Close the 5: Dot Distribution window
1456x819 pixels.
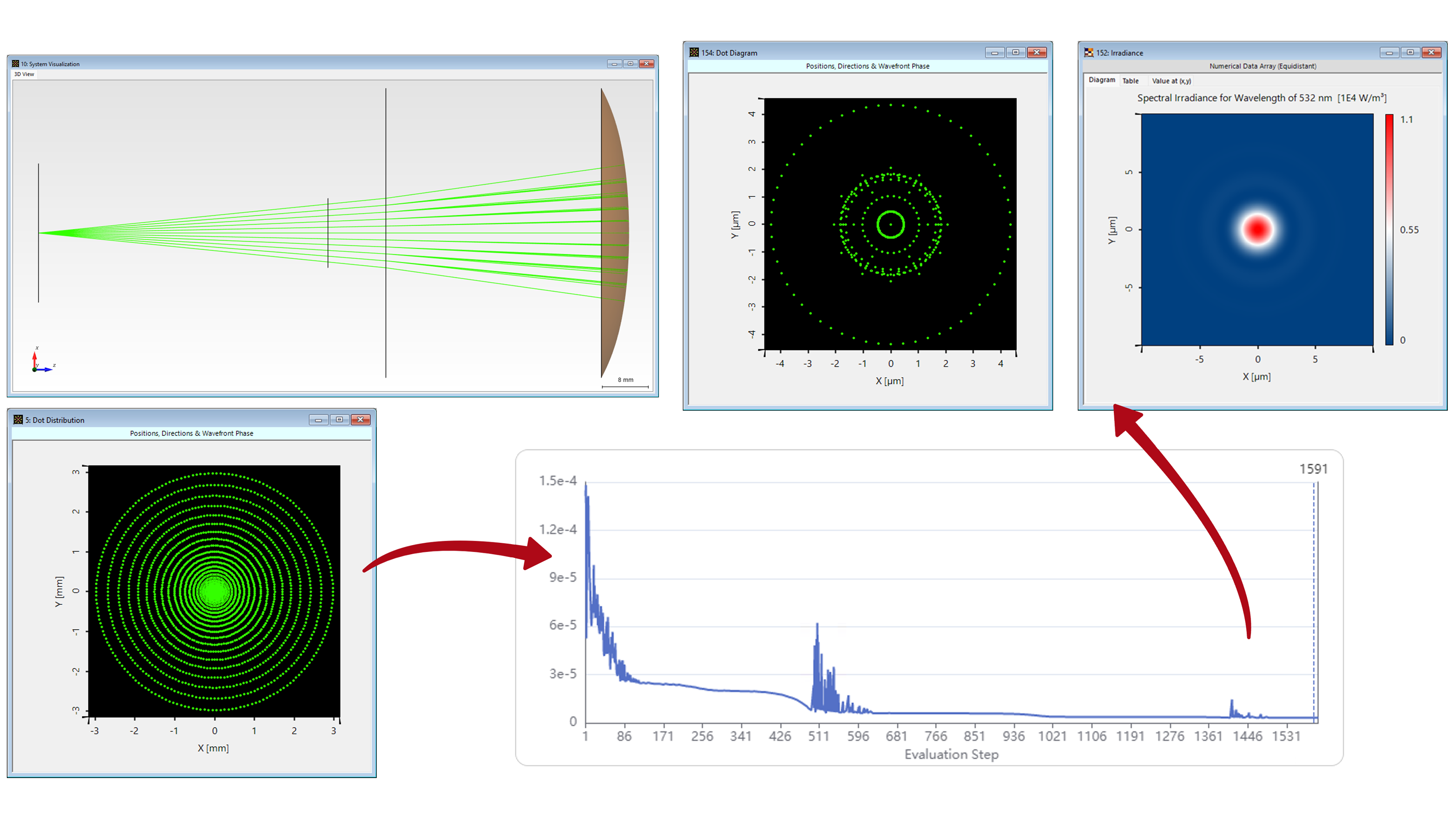click(360, 420)
